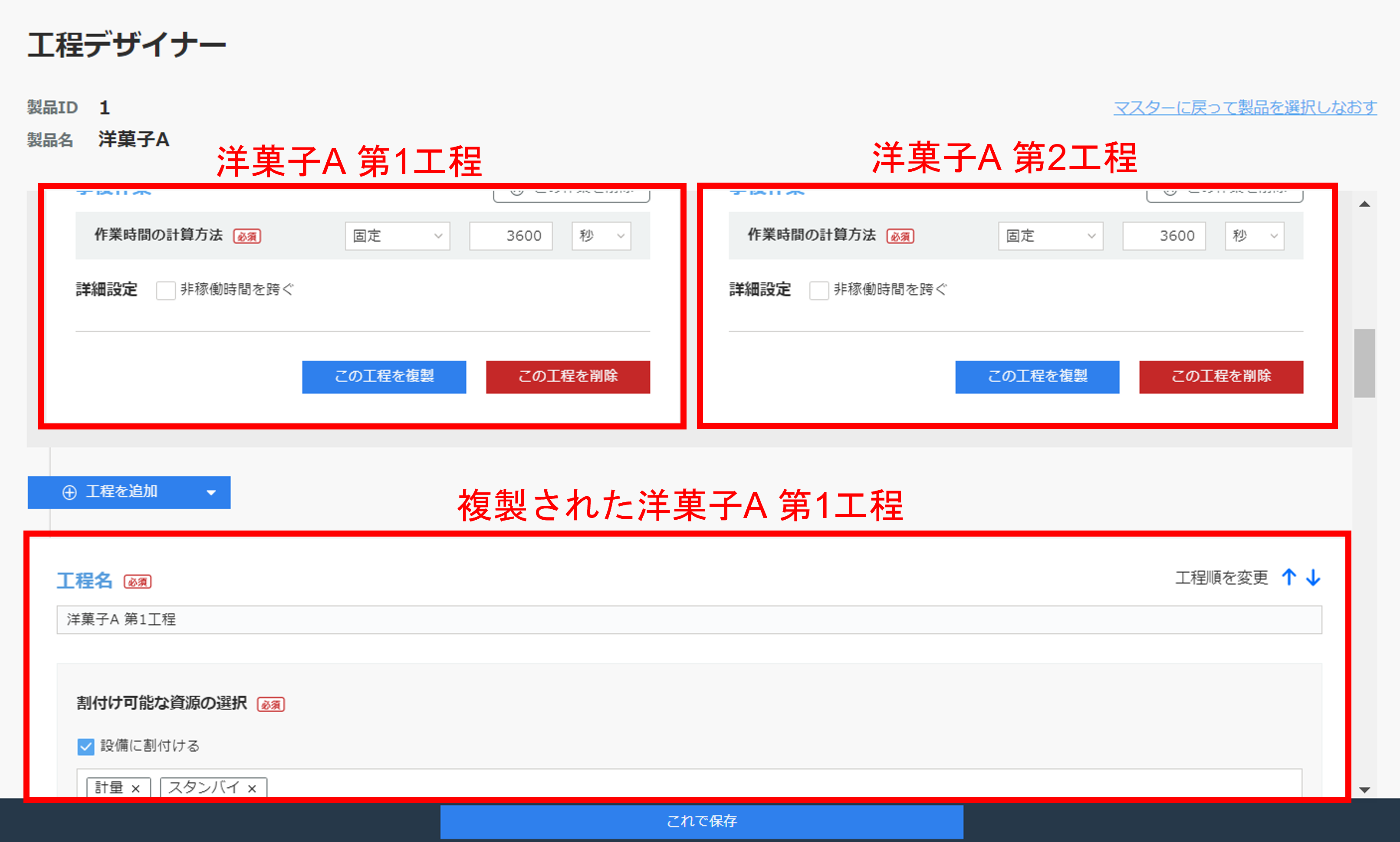Click この工程を複製 button in 第2工程 panel
The height and width of the screenshot is (842, 1400).
coord(1037,377)
